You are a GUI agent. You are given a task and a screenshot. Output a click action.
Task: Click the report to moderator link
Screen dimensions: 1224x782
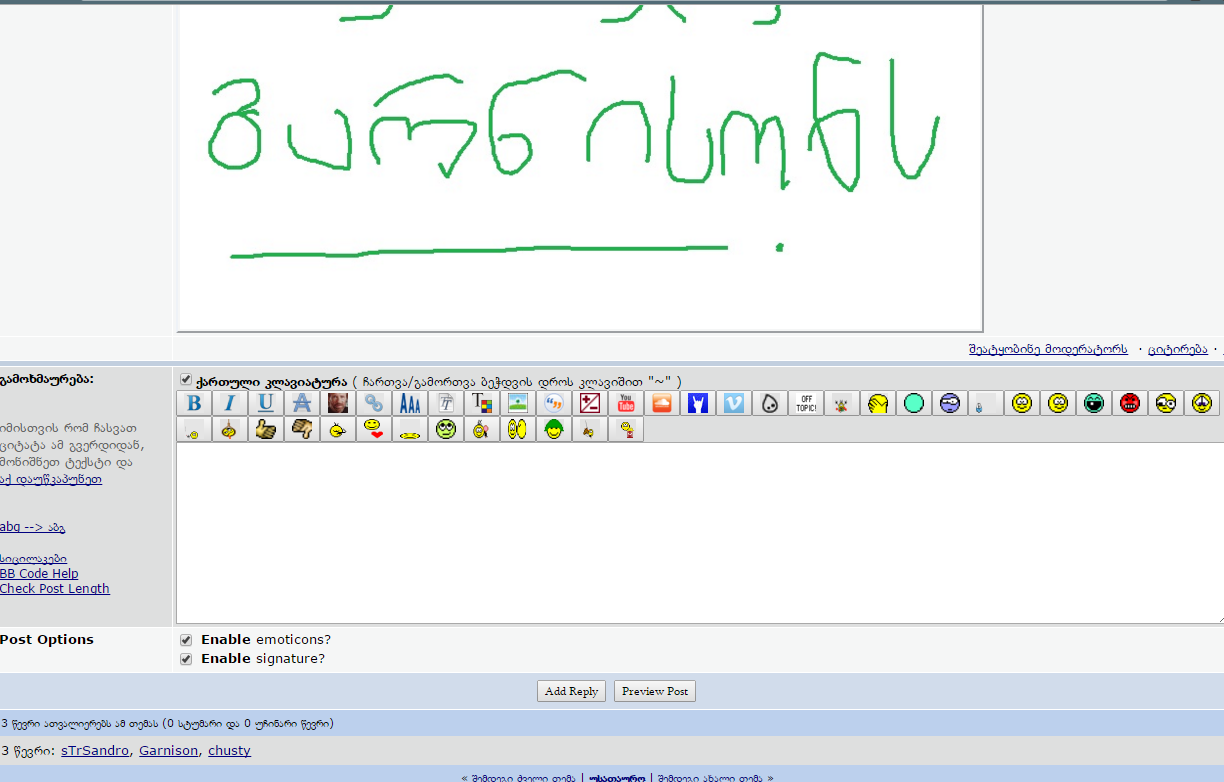[1048, 349]
